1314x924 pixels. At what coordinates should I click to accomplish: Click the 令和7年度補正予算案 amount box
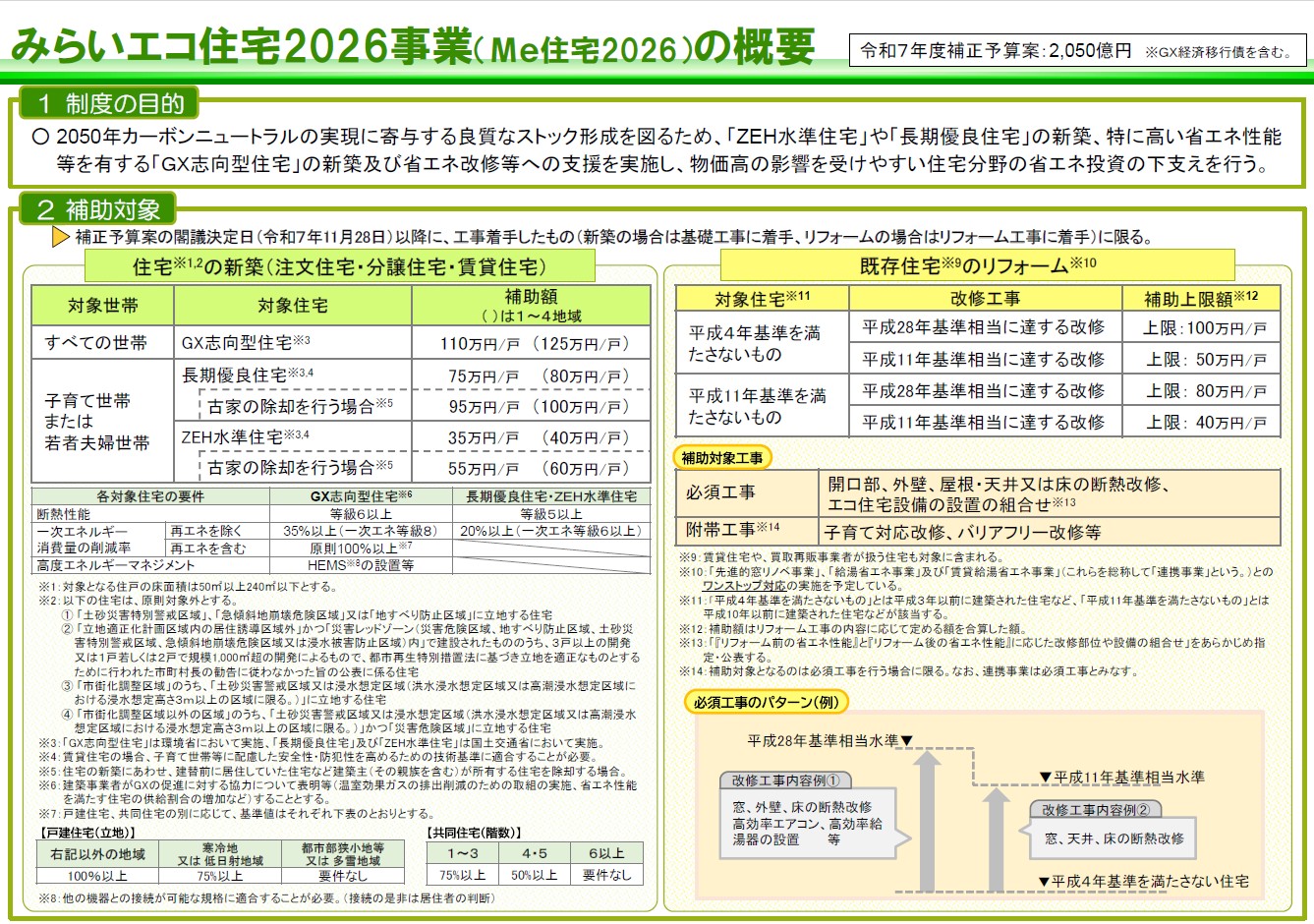pos(1069,47)
